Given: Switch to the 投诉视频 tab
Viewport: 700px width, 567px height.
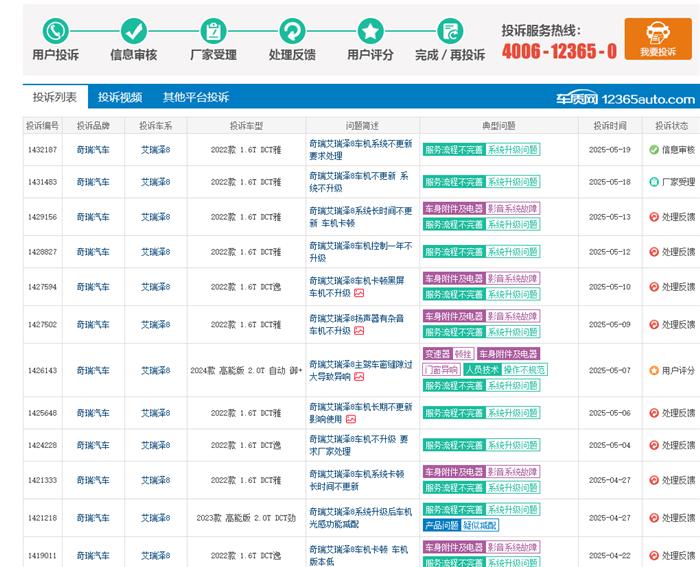Looking at the screenshot, I should 120,97.
